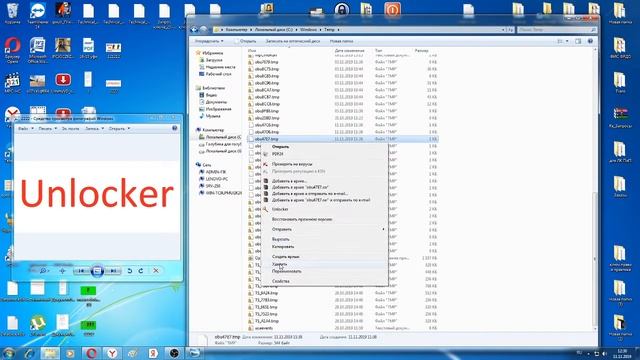Click the Windows Start button
Image resolution: width=640 pixels, height=360 pixels.
point(8,353)
